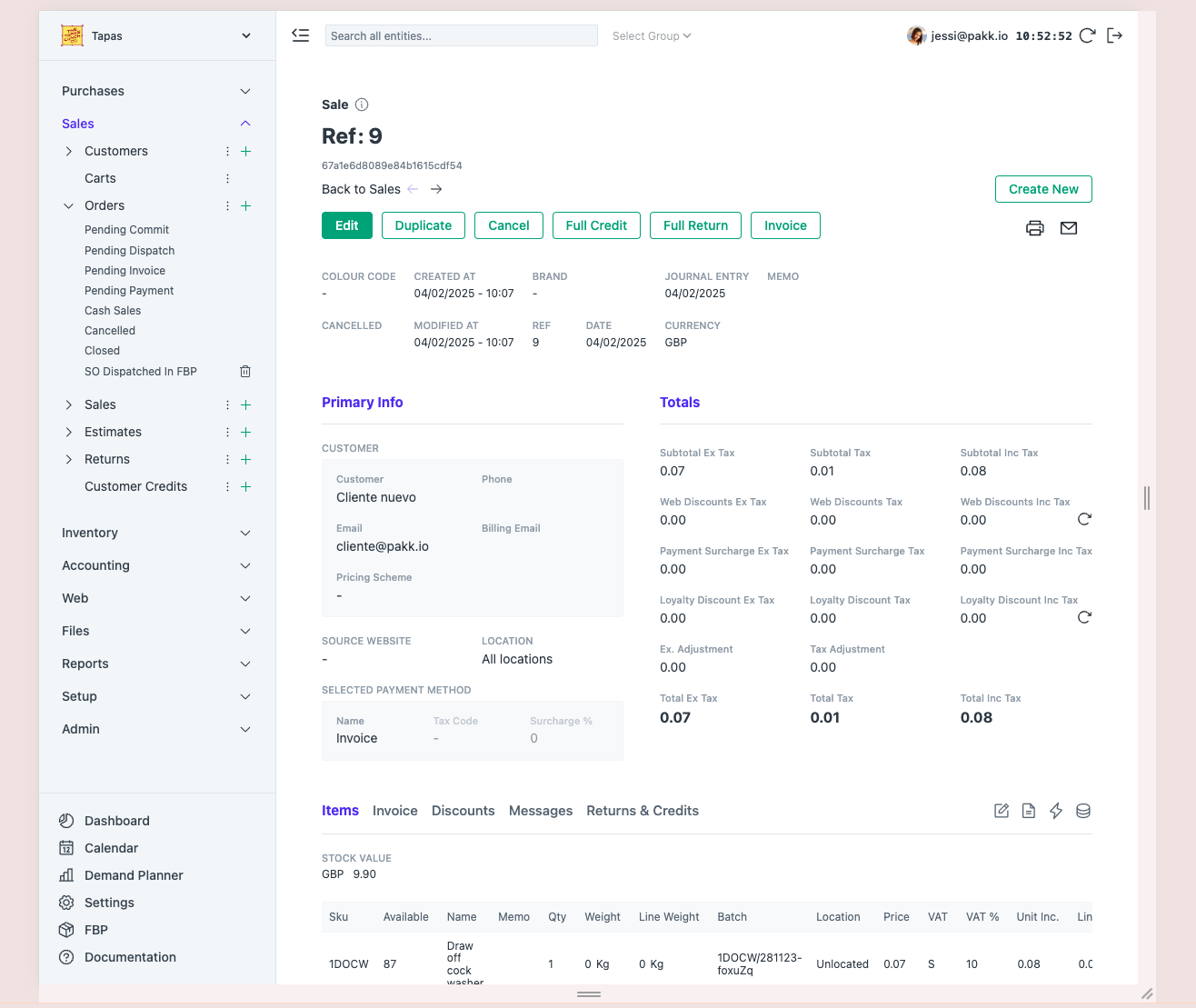Click the logout icon
Viewport: 1196px width, 1008px height.
1115,35
